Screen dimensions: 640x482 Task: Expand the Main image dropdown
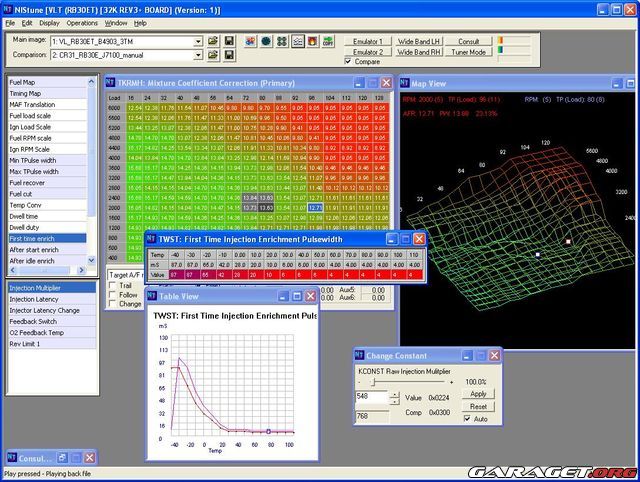pos(196,40)
